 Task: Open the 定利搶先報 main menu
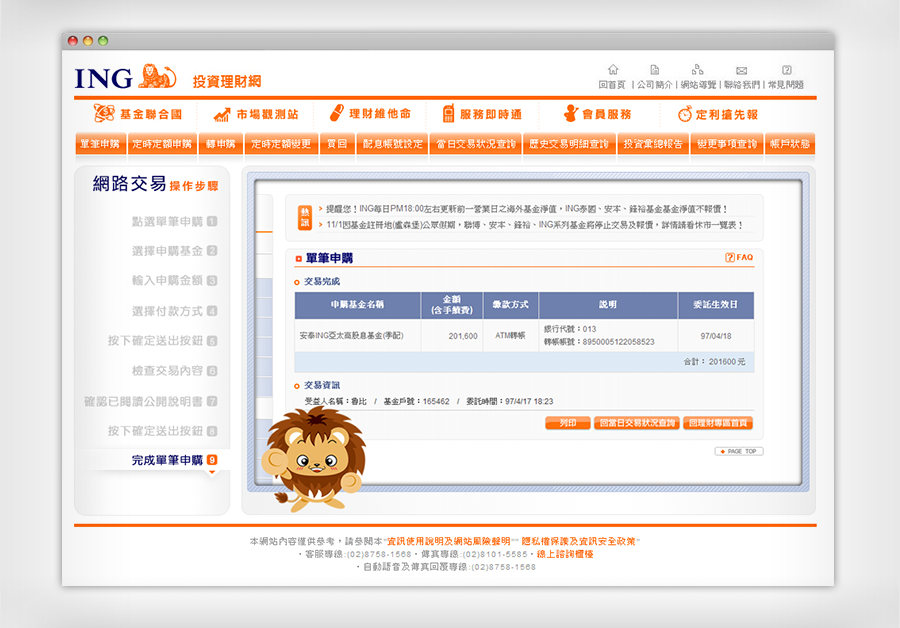(718, 114)
